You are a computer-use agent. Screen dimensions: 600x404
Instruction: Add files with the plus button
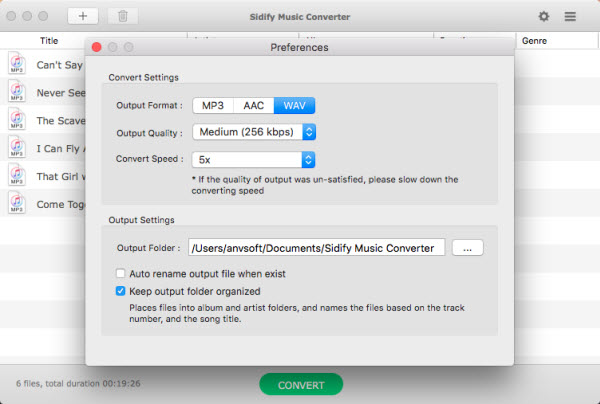(x=83, y=16)
